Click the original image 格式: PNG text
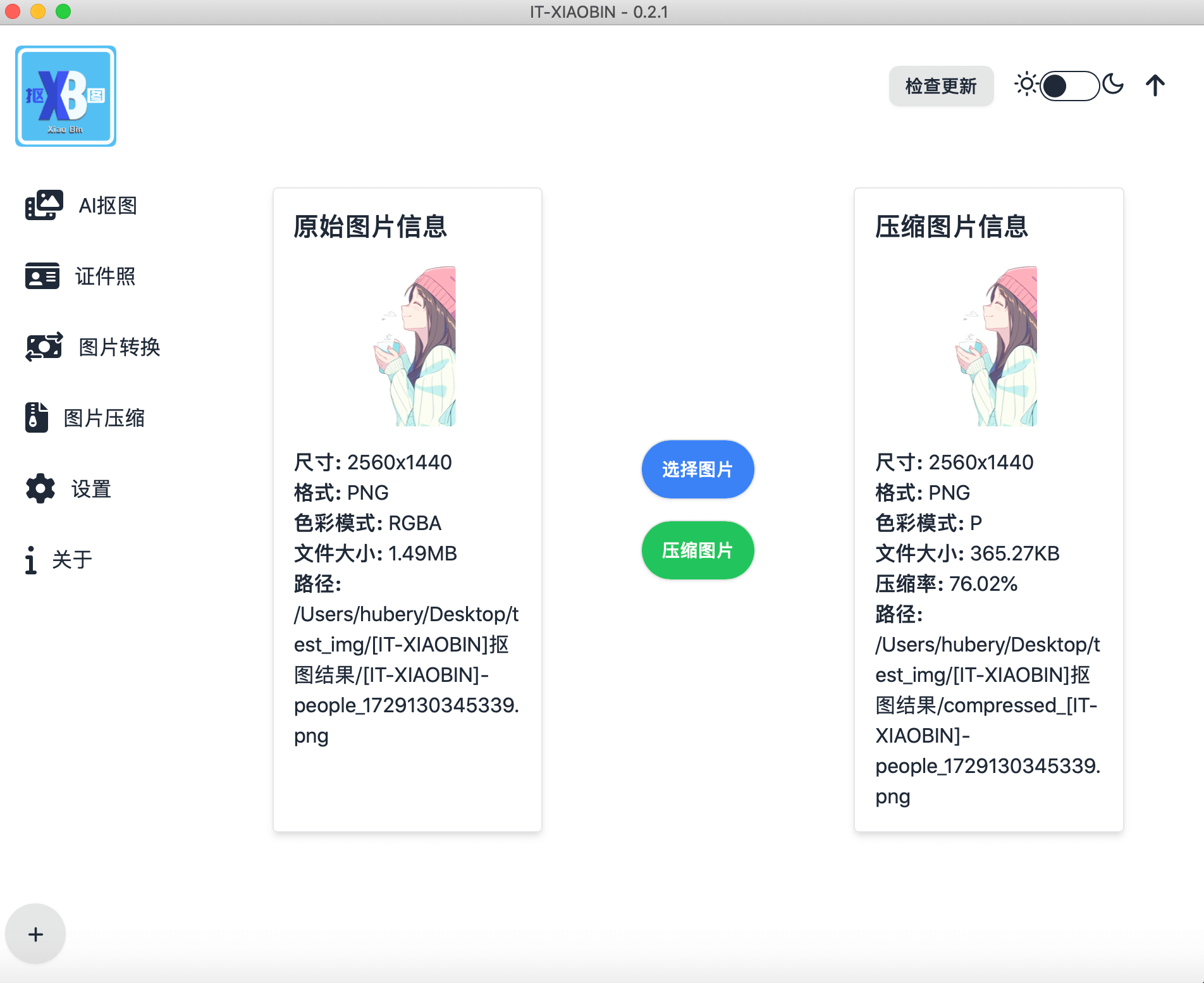This screenshot has width=1204, height=983. 341,493
